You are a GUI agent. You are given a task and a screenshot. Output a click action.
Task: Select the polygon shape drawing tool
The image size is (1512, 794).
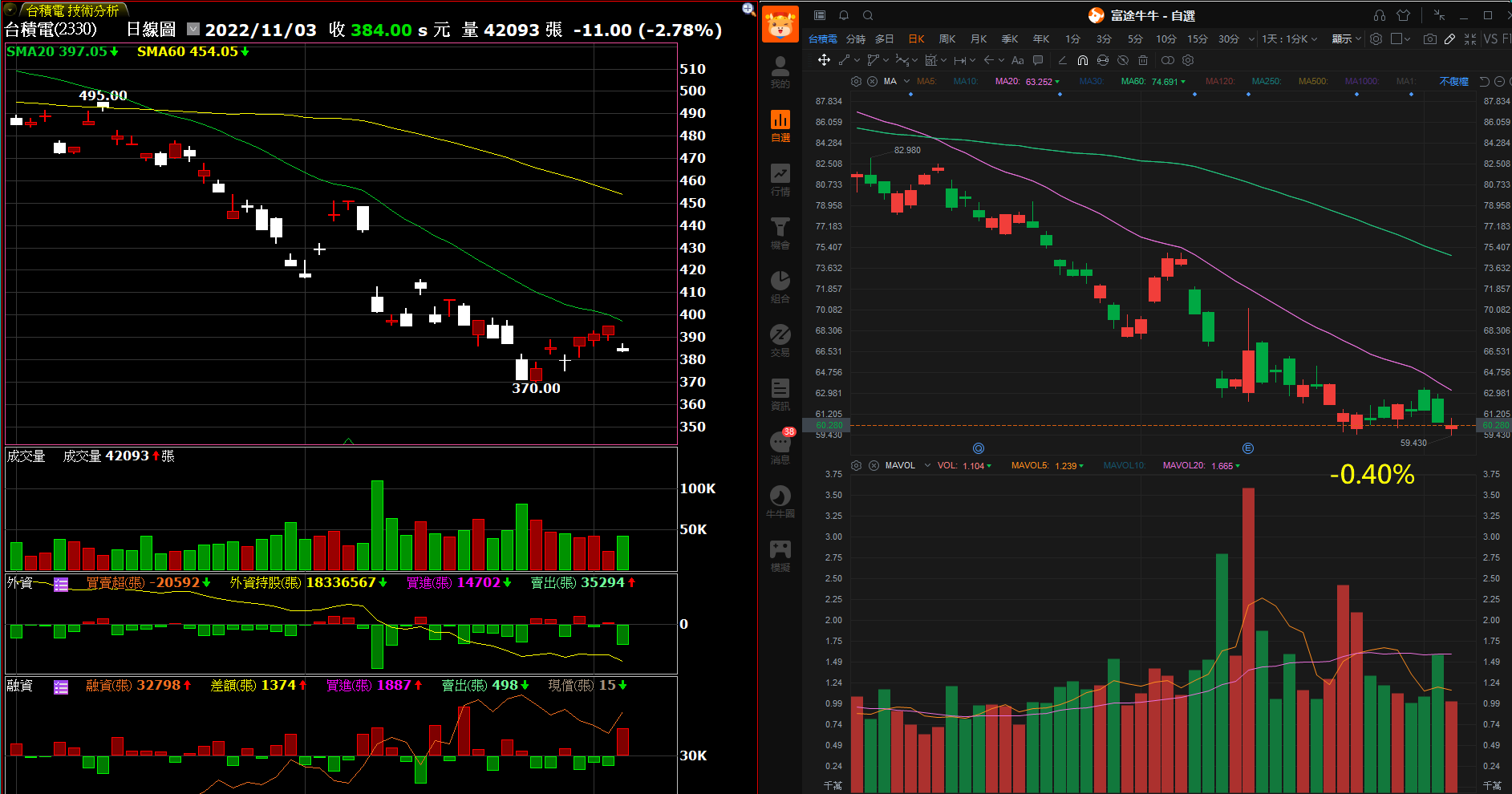pos(874,60)
